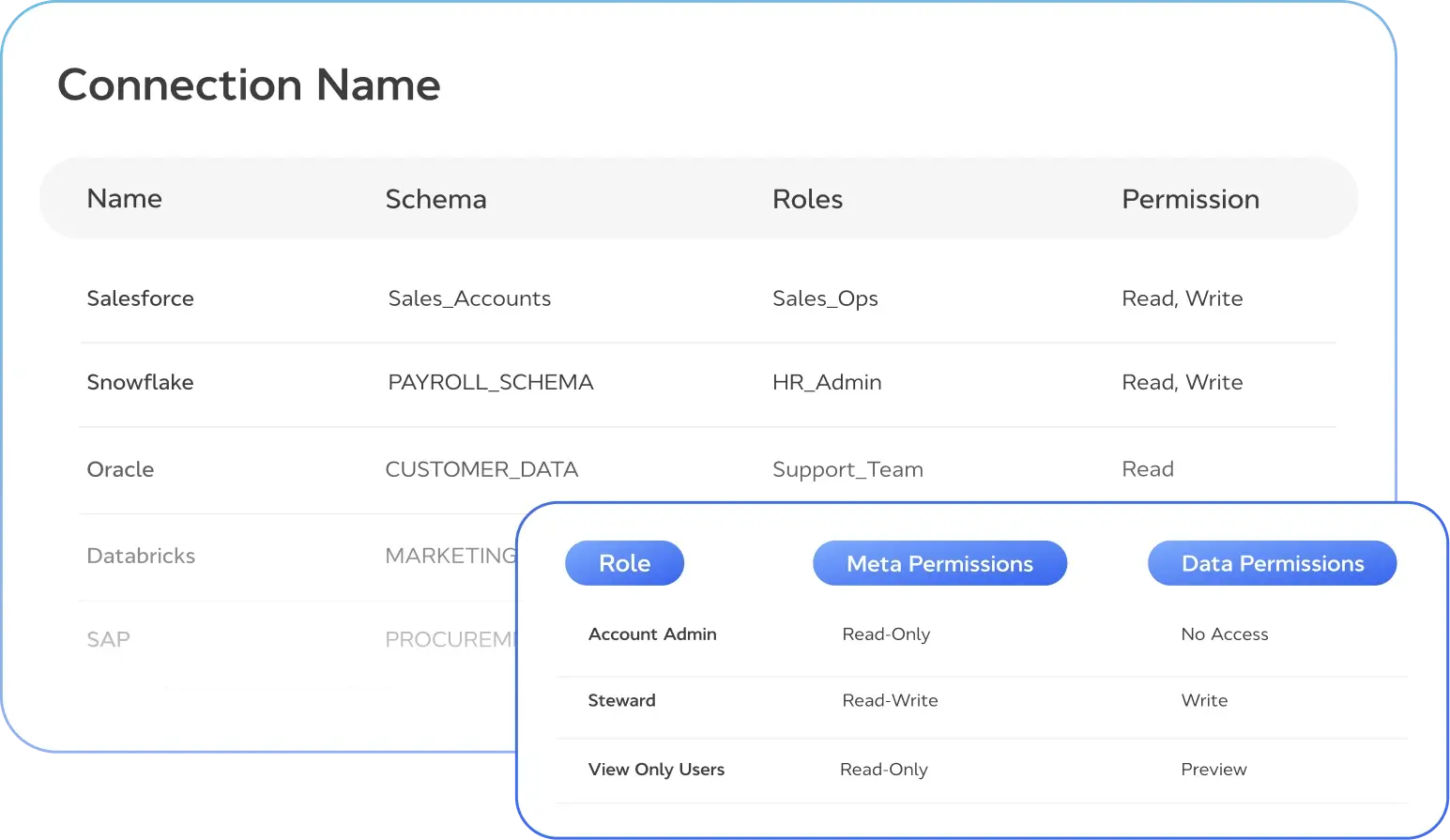The width and height of the screenshot is (1450, 840).
Task: Click the SAP connection name
Action: pyautogui.click(x=108, y=639)
